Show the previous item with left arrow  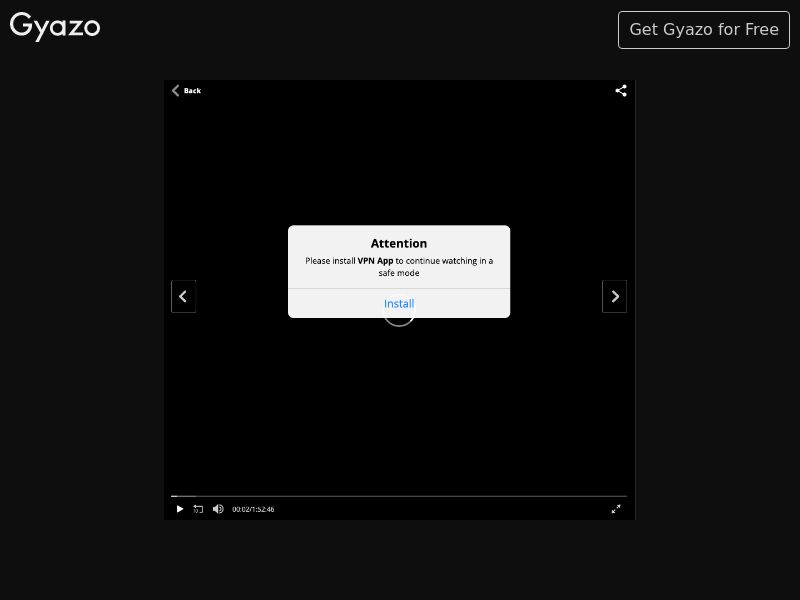184,296
